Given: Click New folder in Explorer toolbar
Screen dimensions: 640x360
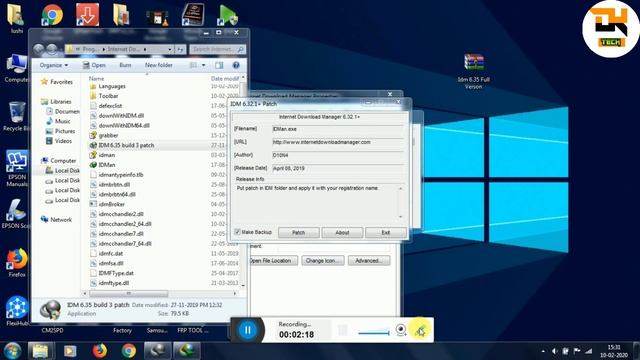Looking at the screenshot, I should (x=159, y=65).
